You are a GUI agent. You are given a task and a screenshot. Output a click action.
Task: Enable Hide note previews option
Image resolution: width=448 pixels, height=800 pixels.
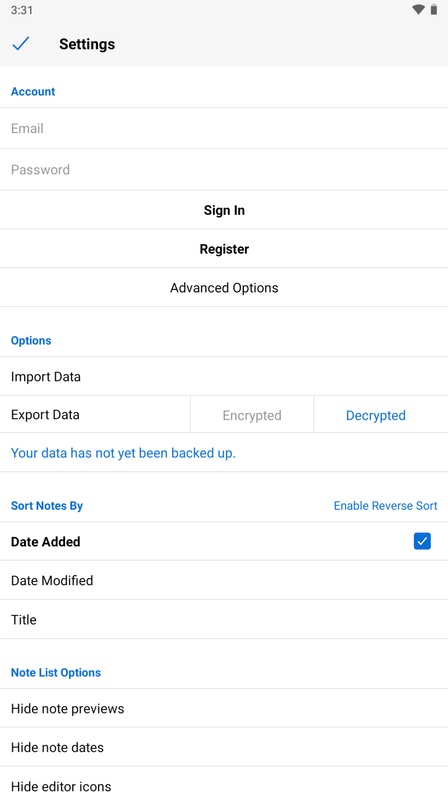(224, 708)
